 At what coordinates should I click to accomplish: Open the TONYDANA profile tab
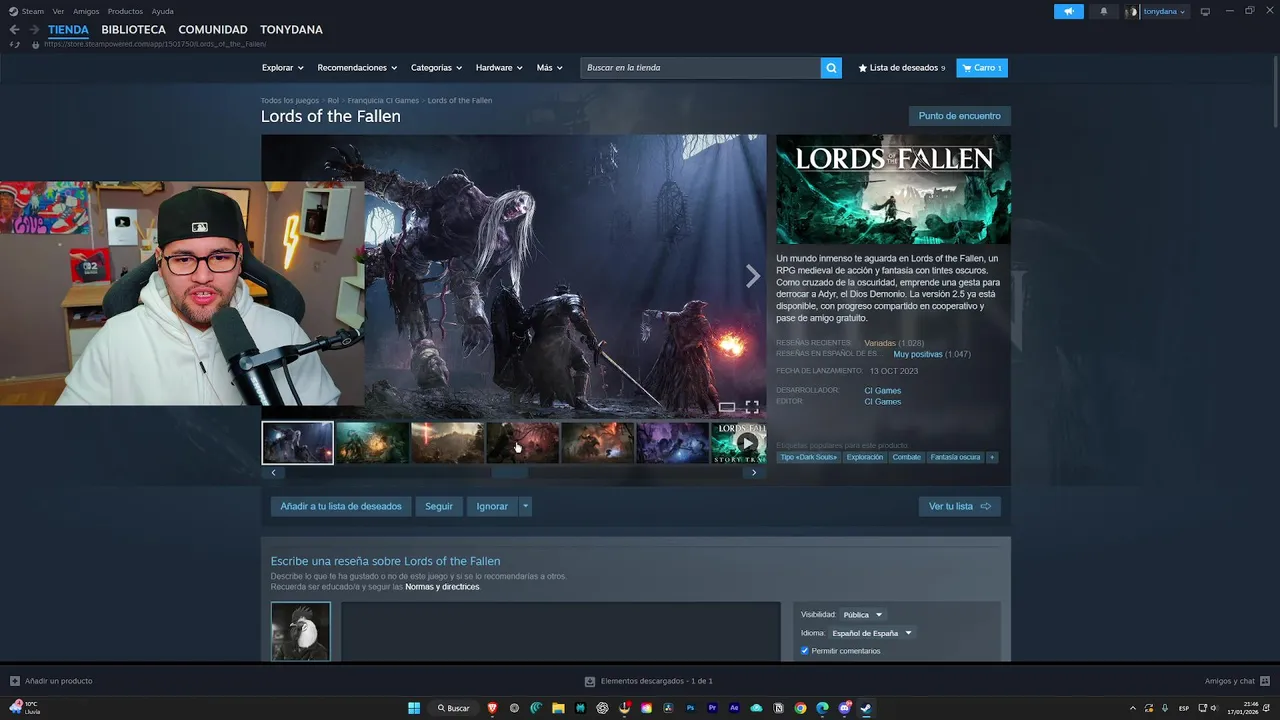pos(291,30)
